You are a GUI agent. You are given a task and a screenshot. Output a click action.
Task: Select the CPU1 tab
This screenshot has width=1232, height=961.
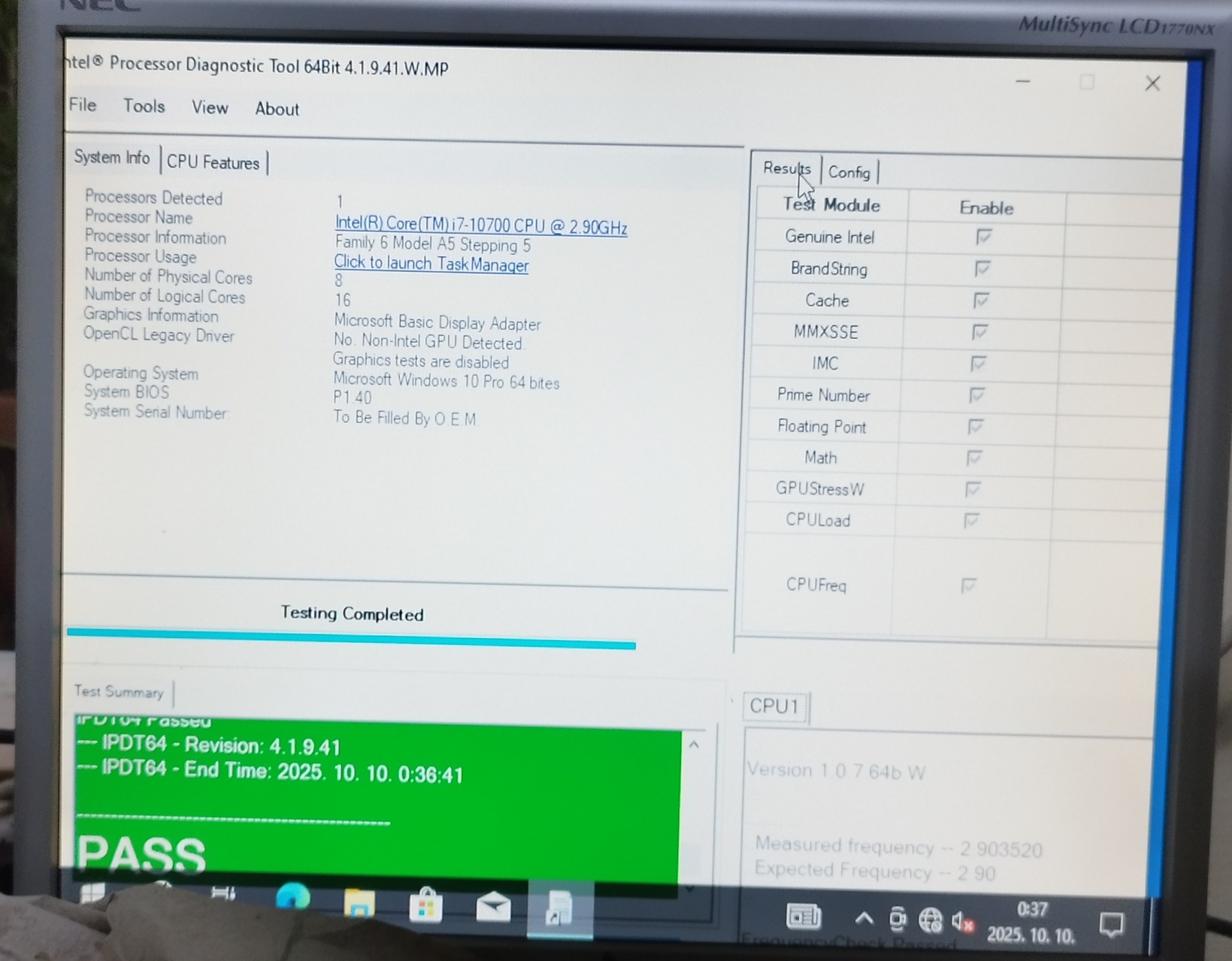tap(774, 706)
